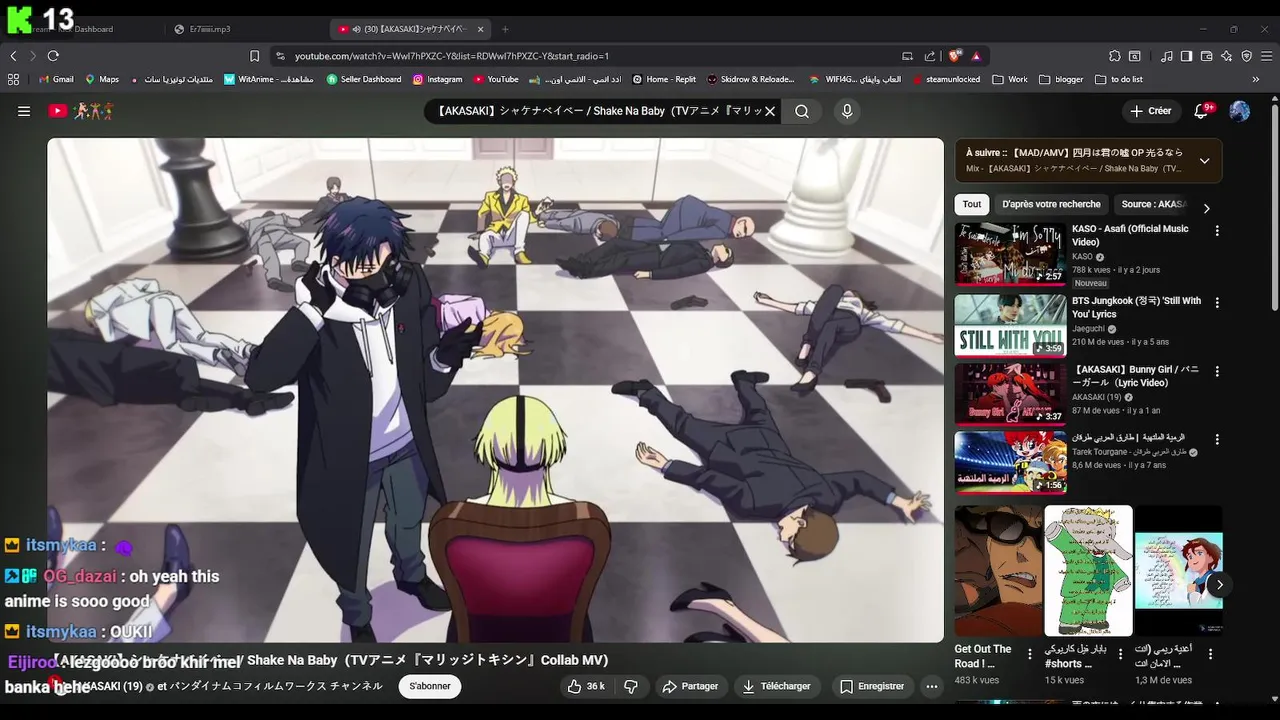Open options for AKASAKI Bunny Girl video
The image size is (1280, 720).
(1217, 371)
